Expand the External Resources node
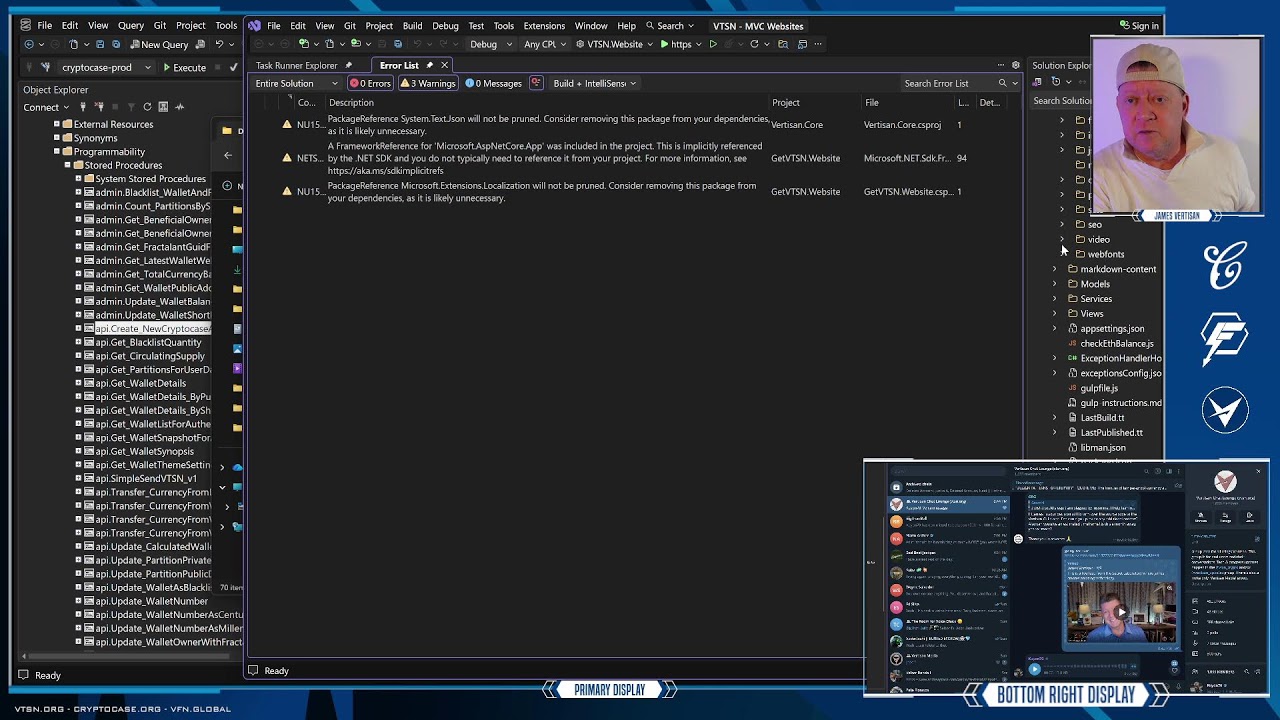 tap(57, 125)
